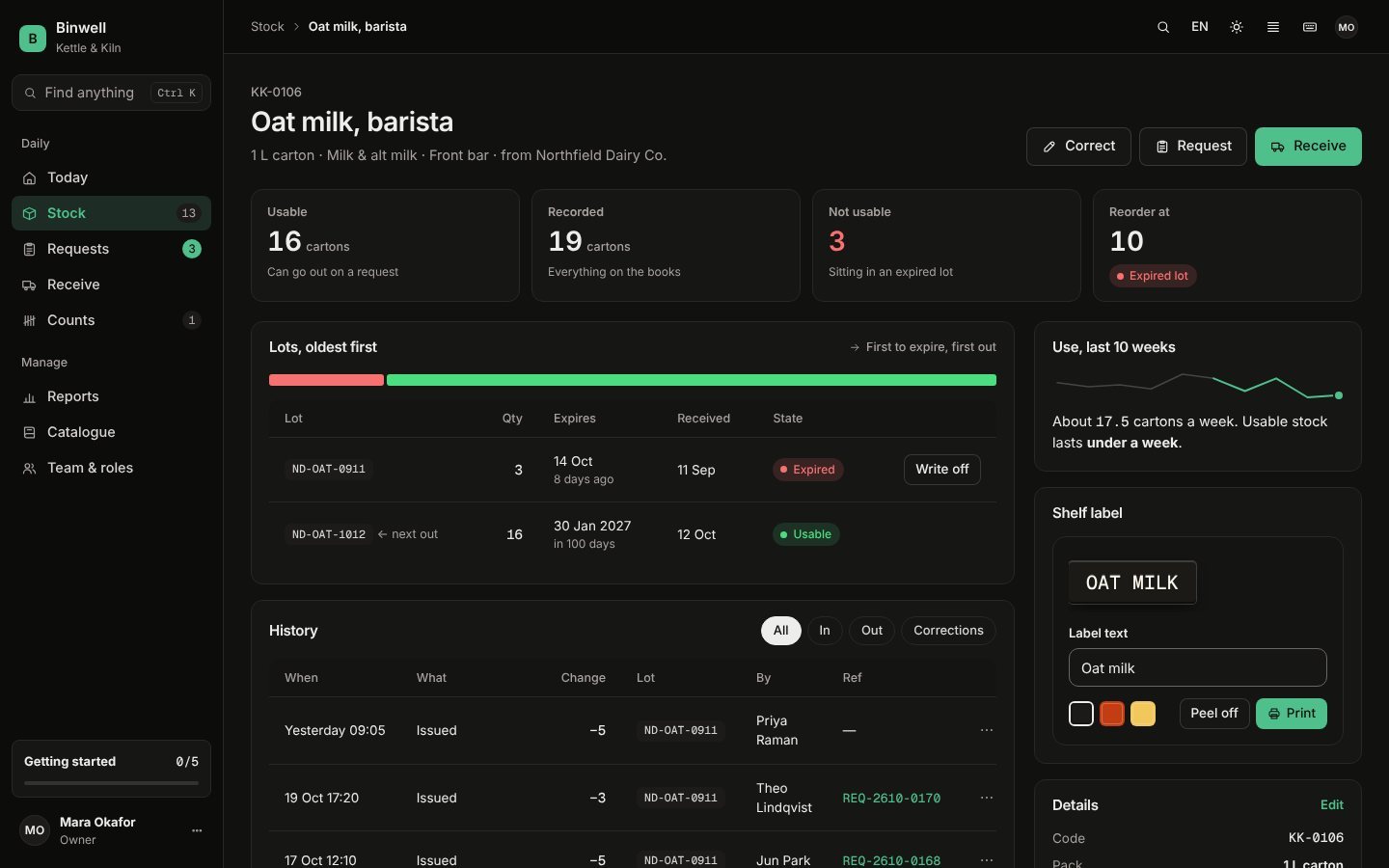Open Receive in the sidebar navigation
The image size is (1389, 868).
point(111,285)
